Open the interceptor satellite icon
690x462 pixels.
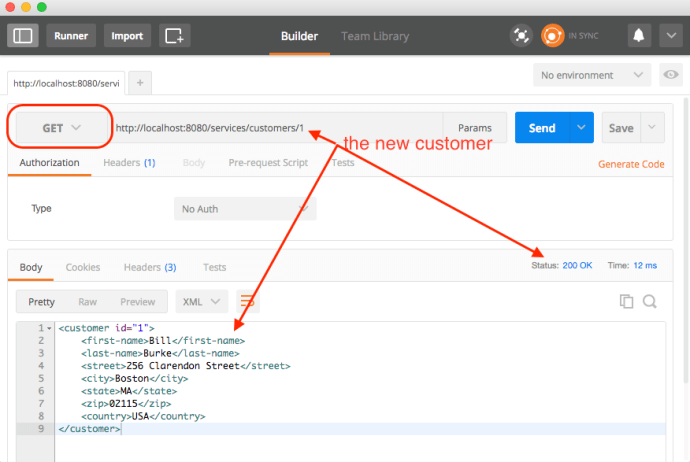click(x=520, y=36)
